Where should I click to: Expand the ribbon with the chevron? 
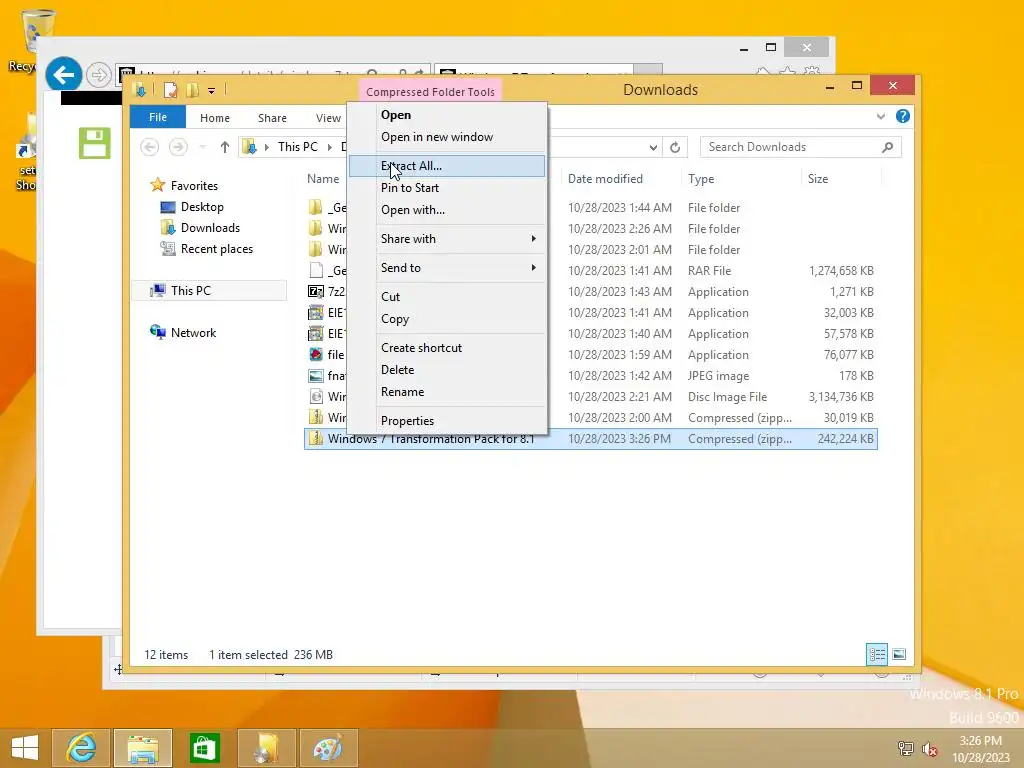click(x=880, y=116)
